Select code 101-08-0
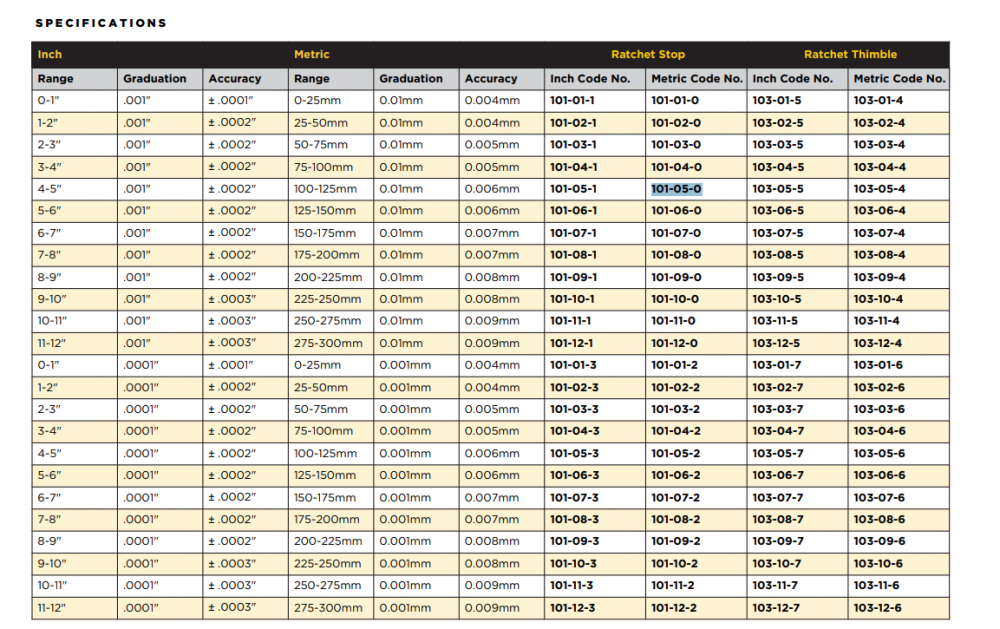Viewport: 1000px width, 629px height. tap(676, 255)
